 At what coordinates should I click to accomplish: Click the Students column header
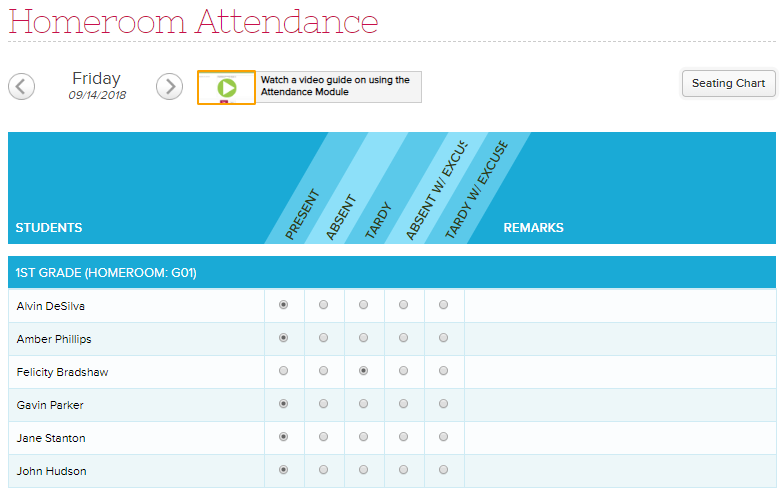(x=49, y=228)
